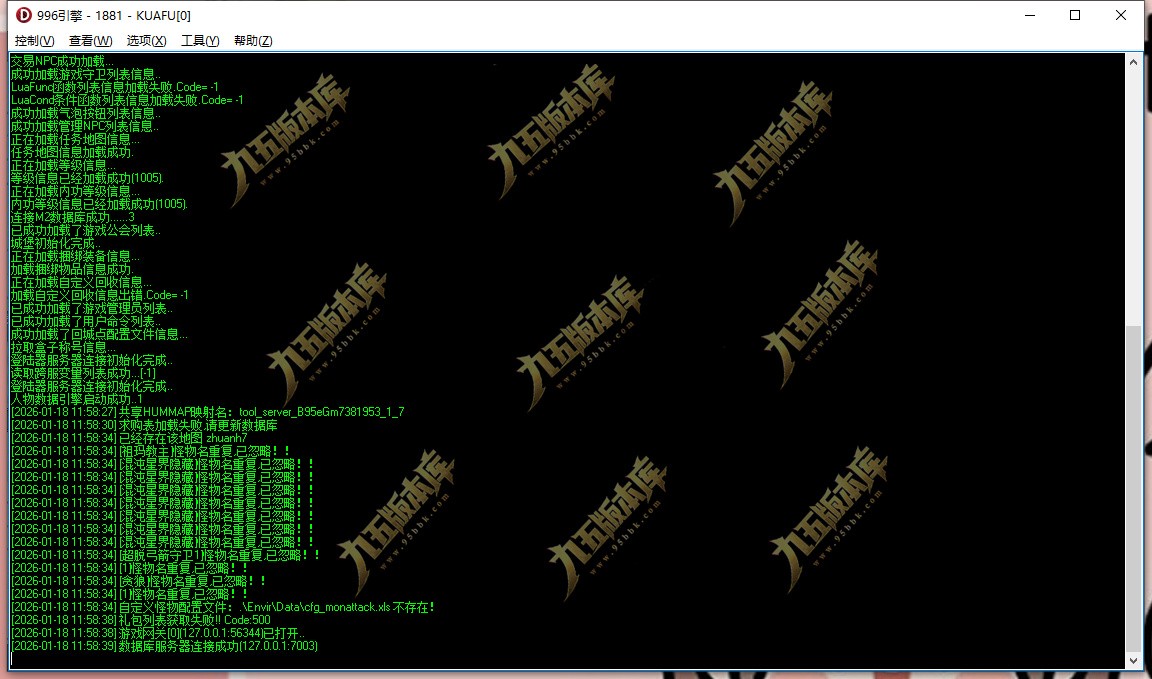Click the line 读取跨服变量列表成功
Viewport: 1152px width, 679px height.
click(x=83, y=373)
